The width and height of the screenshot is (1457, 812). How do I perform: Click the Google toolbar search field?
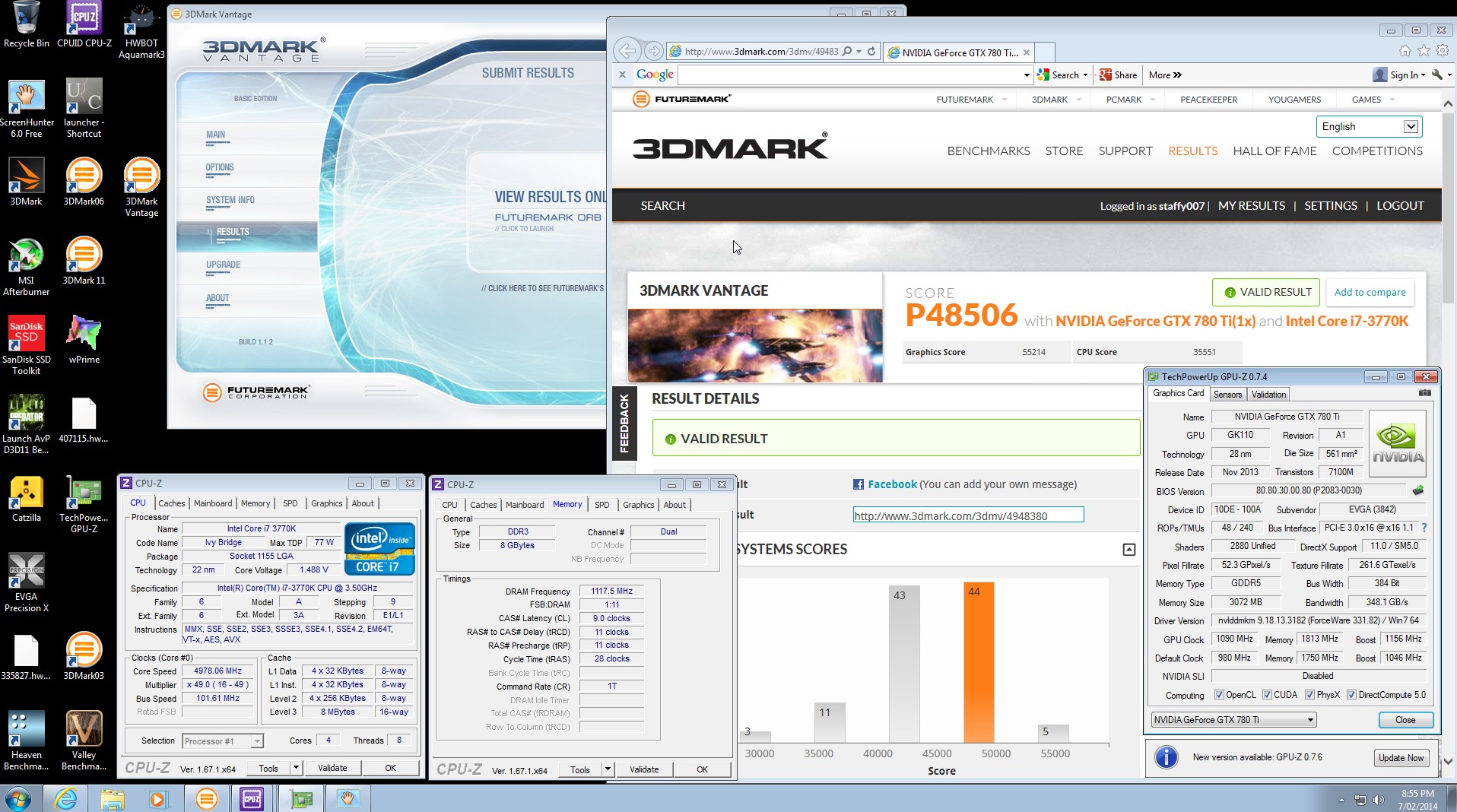tap(849, 75)
